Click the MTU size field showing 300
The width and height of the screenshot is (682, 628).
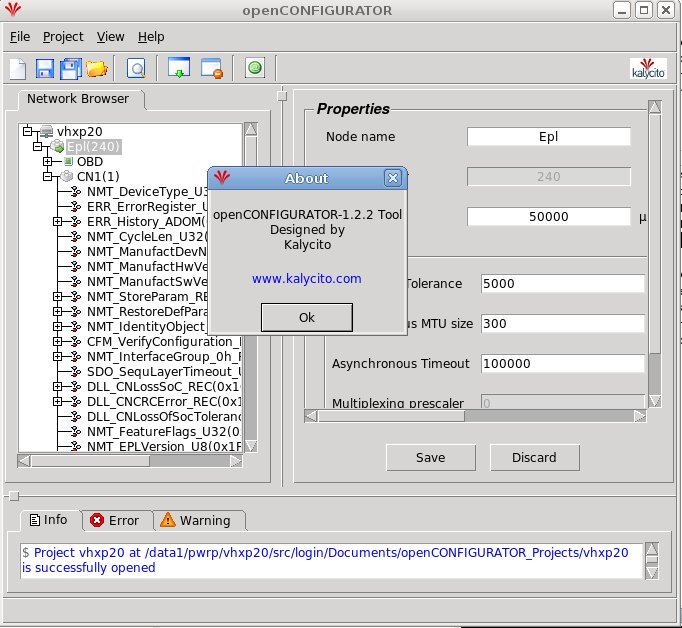562,324
